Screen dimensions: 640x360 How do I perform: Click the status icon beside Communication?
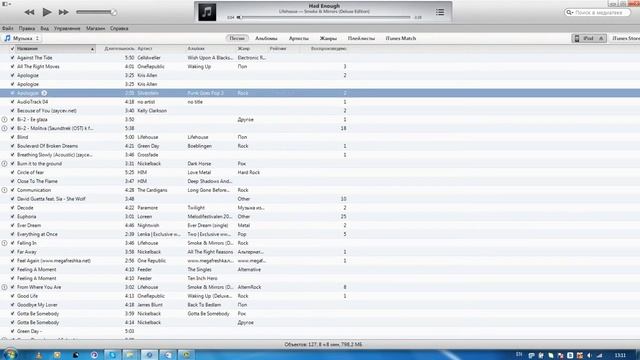coord(4,190)
